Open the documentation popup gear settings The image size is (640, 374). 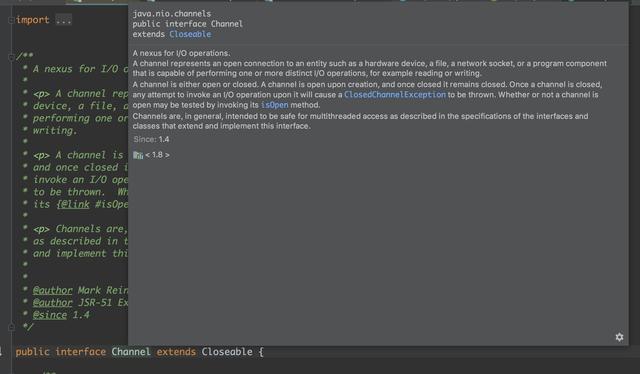[x=619, y=337]
